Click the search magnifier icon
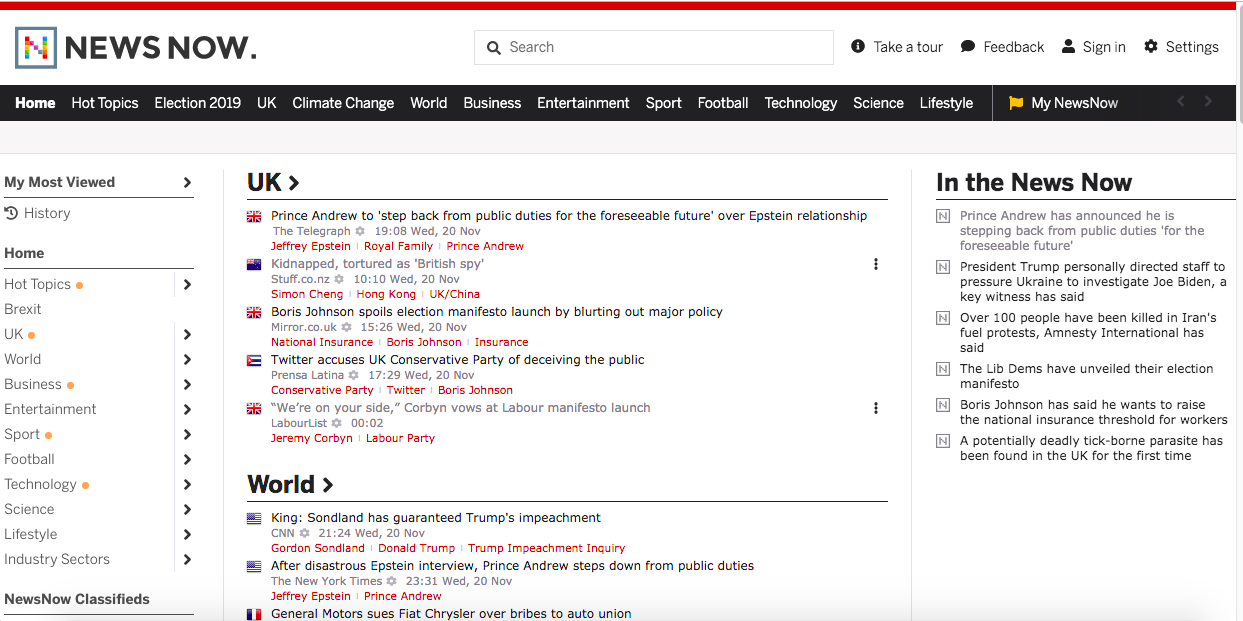Screen dimensions: 1243x621 [493, 47]
